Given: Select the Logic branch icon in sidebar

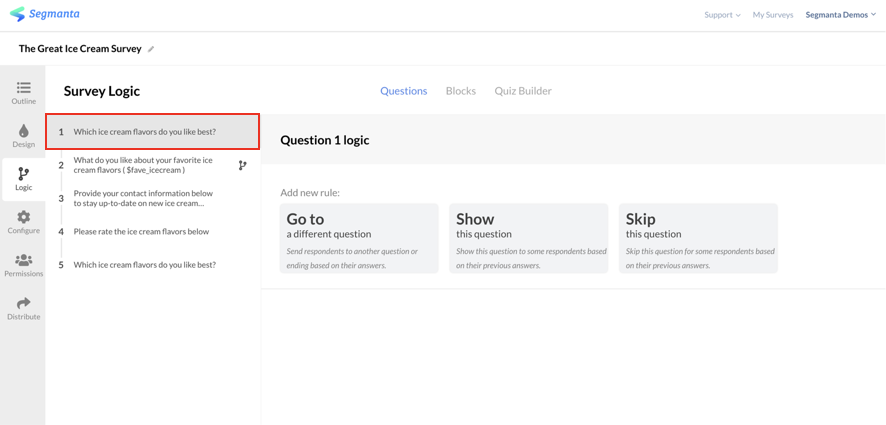Looking at the screenshot, I should pos(24,174).
